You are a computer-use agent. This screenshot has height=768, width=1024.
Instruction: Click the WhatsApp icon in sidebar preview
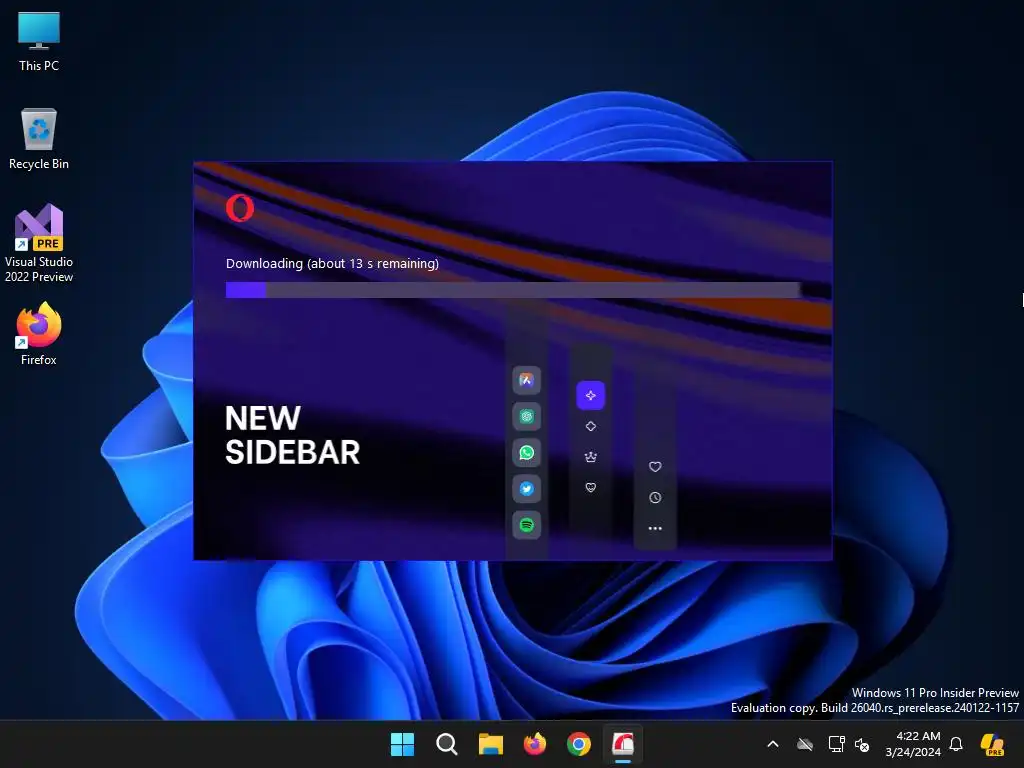tap(526, 453)
